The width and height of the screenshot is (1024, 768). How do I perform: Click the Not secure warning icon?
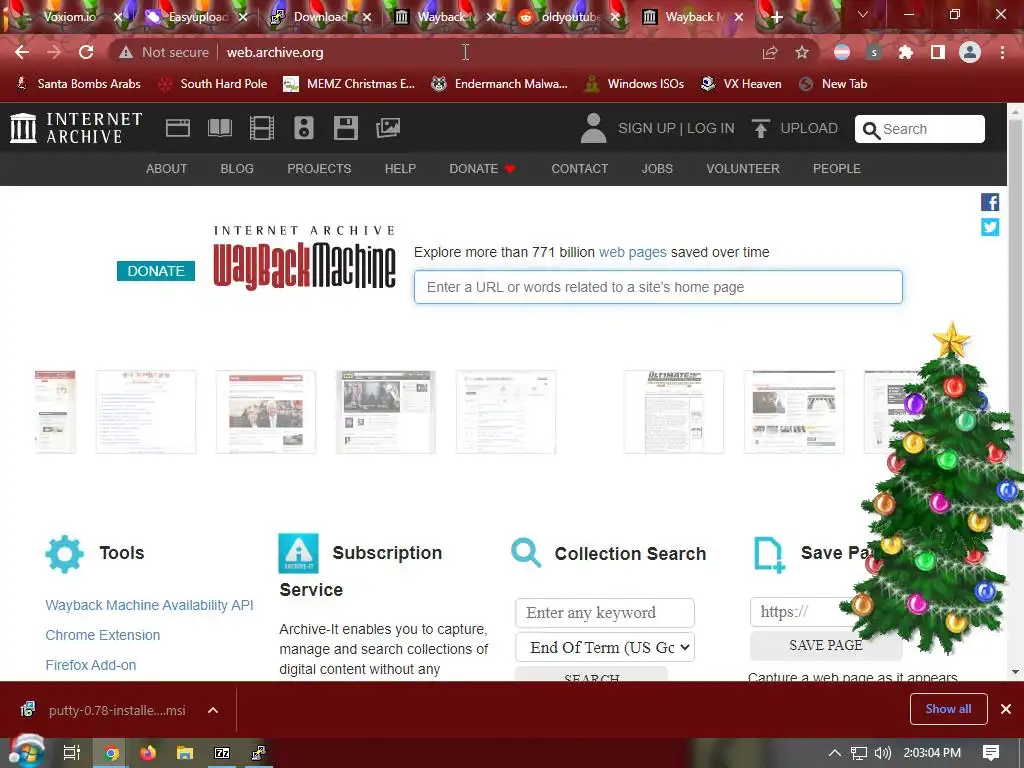click(x=126, y=52)
